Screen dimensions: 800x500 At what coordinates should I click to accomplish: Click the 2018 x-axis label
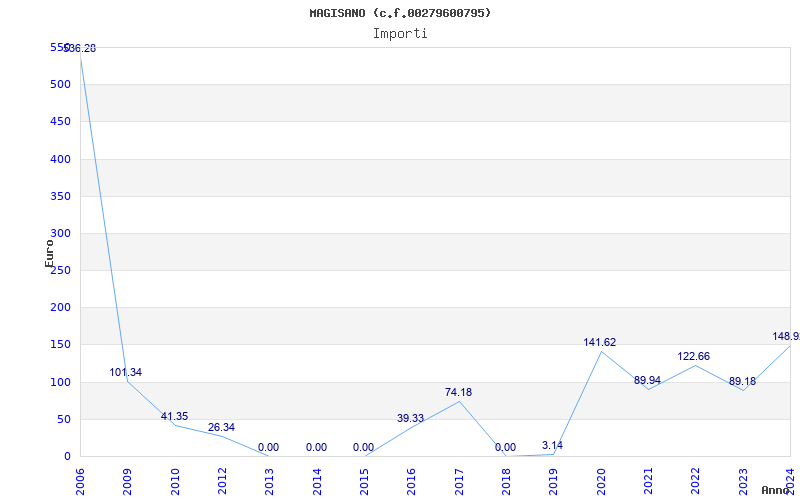tap(506, 482)
